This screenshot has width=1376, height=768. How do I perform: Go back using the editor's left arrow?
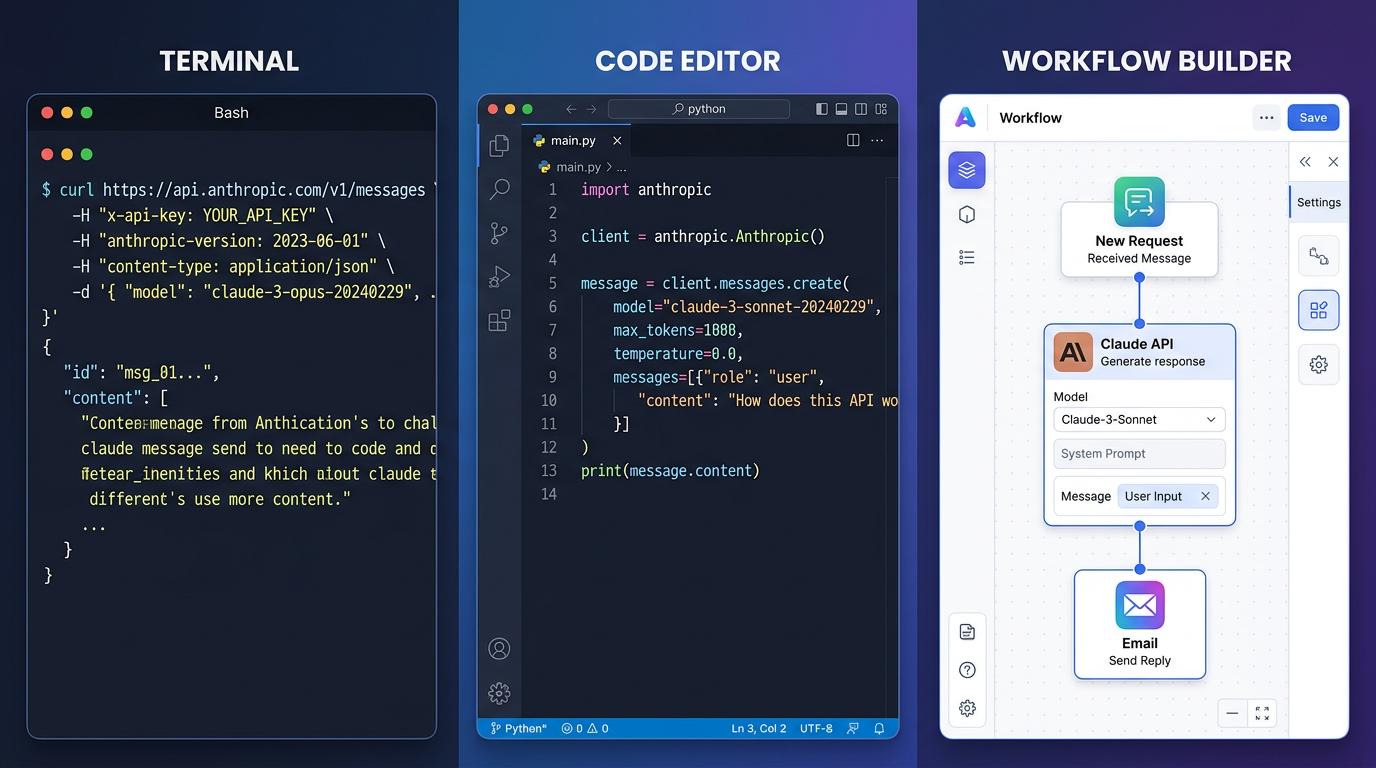click(571, 109)
